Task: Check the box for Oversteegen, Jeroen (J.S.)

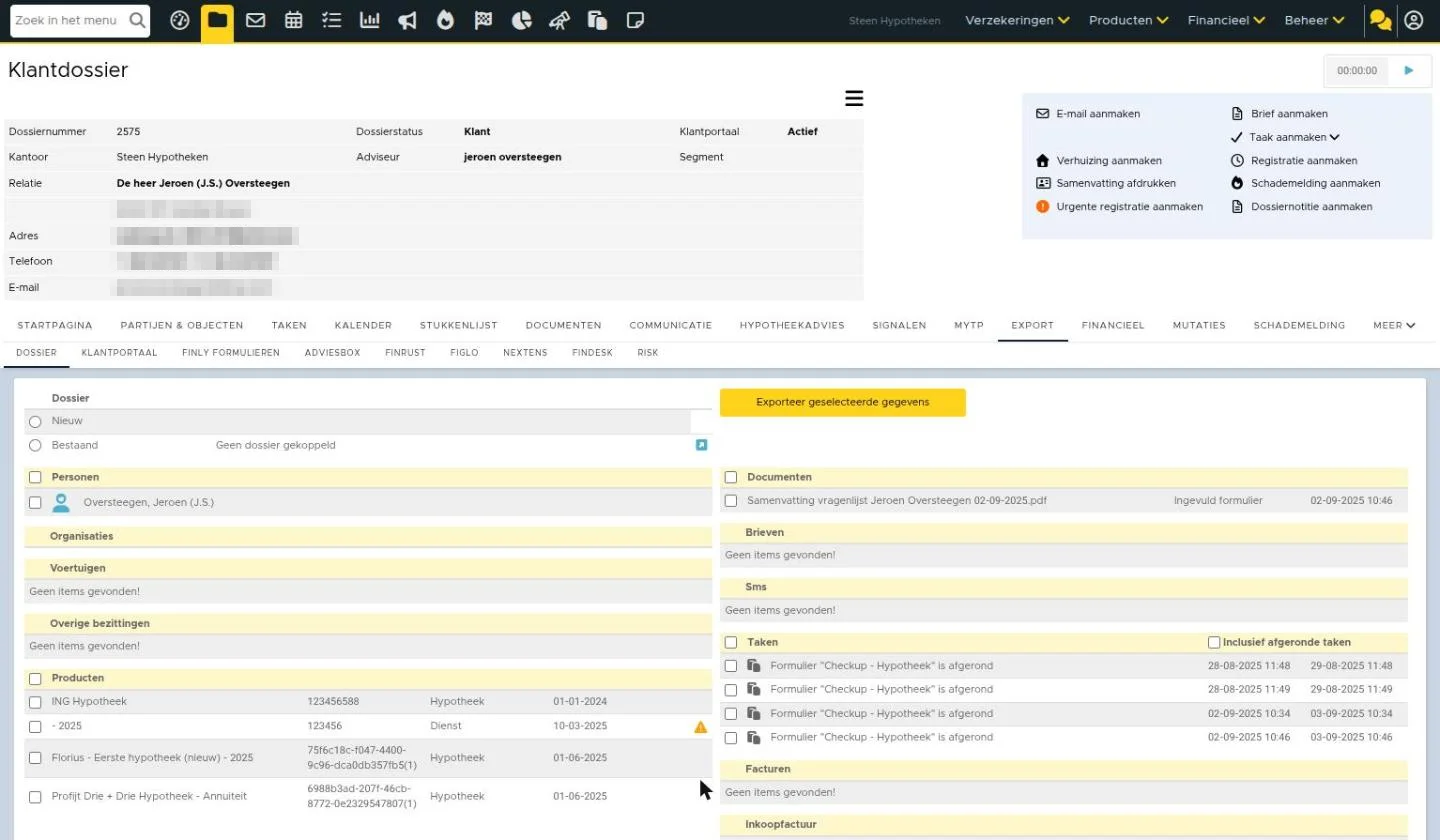Action: [35, 502]
